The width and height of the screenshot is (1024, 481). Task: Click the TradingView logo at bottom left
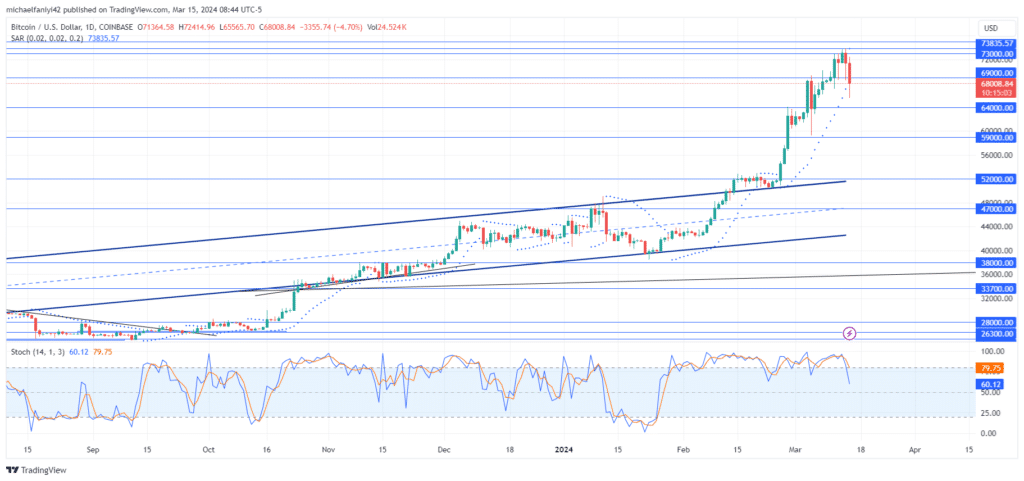(x=36, y=470)
